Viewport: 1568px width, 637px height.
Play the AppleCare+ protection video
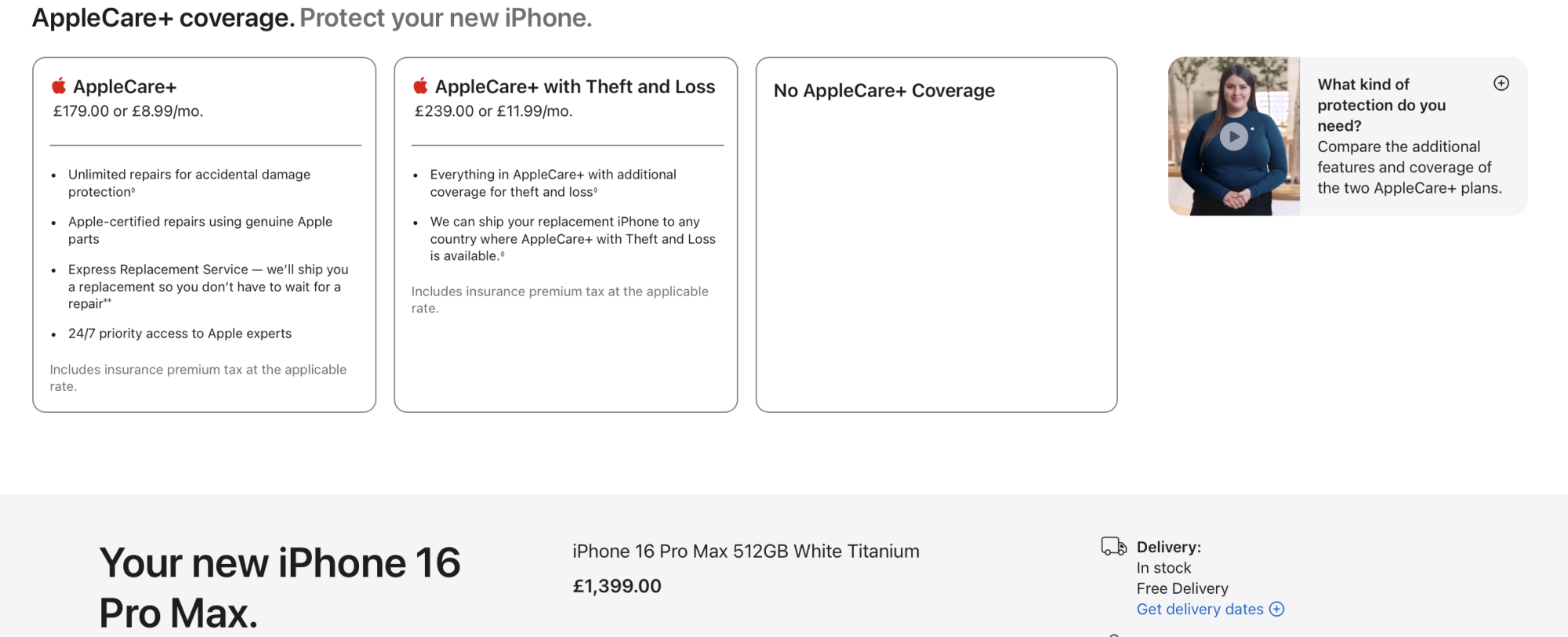1233,136
